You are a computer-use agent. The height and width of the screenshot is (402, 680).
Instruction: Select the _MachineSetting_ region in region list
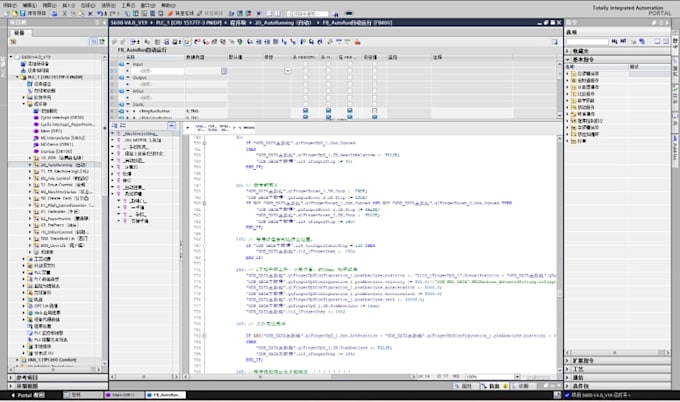(140, 134)
